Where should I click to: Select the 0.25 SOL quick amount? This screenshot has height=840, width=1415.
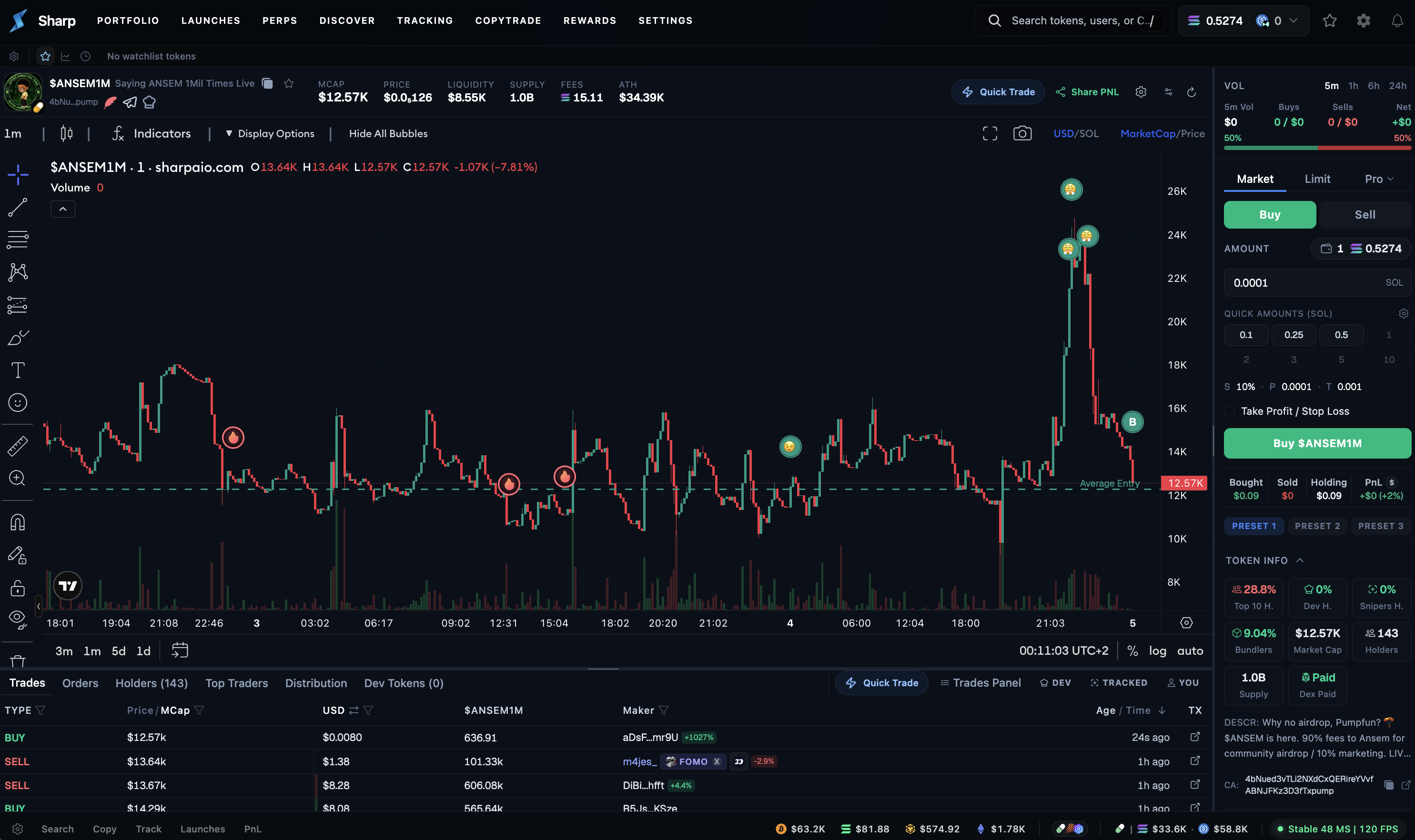(x=1293, y=335)
